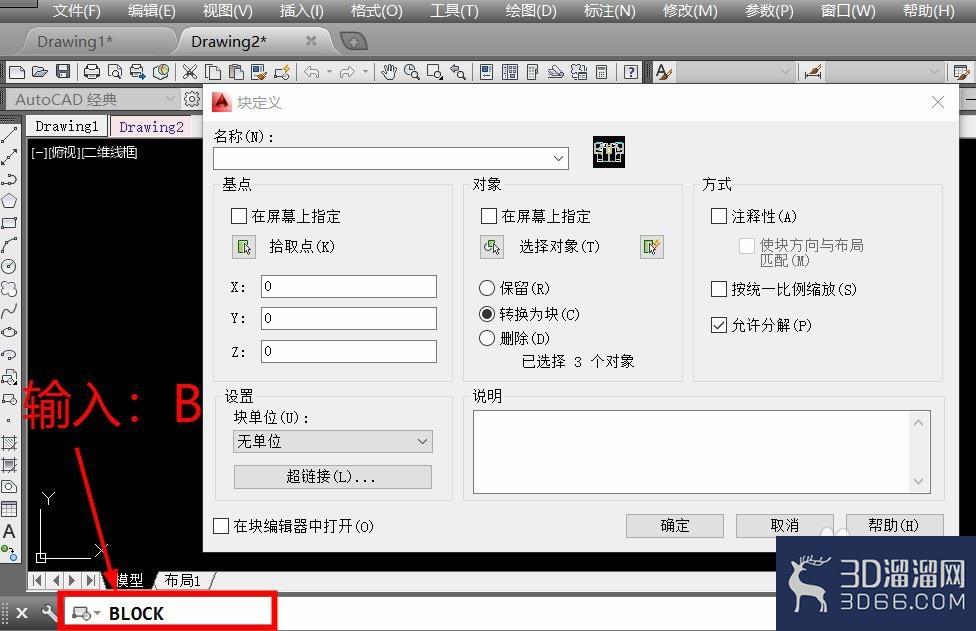Click the workspace settings gear icon
This screenshot has height=631, width=976.
[x=192, y=99]
